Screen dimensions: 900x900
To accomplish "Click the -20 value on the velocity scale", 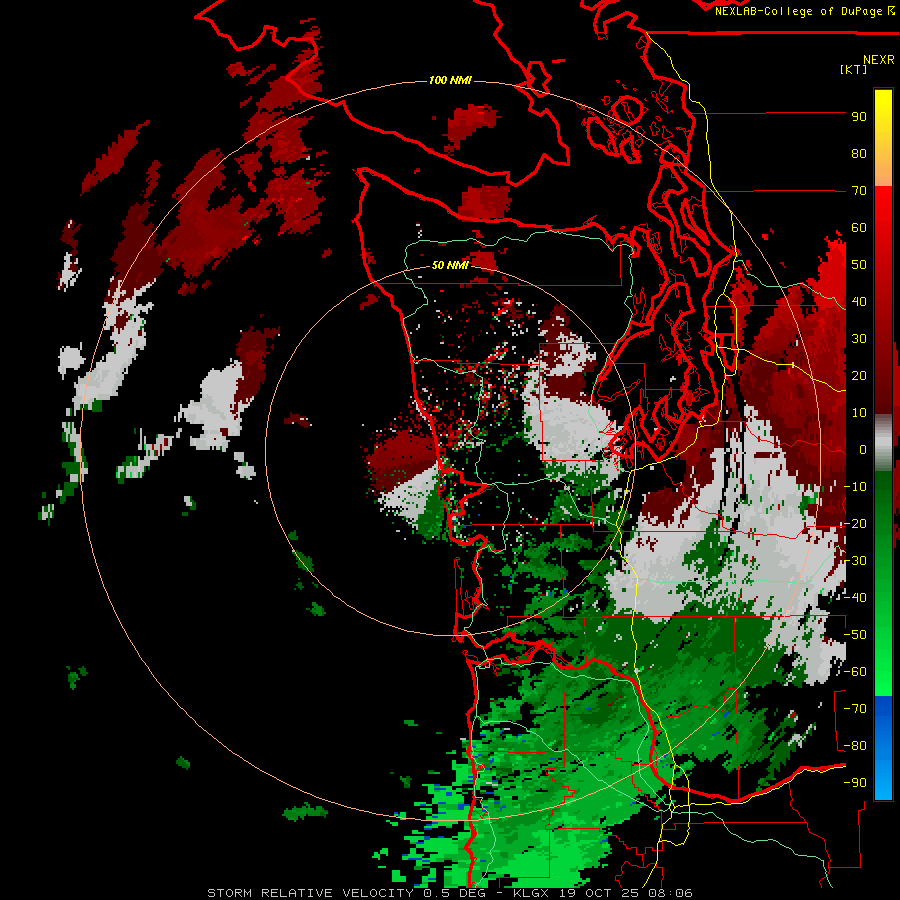I will click(x=855, y=523).
